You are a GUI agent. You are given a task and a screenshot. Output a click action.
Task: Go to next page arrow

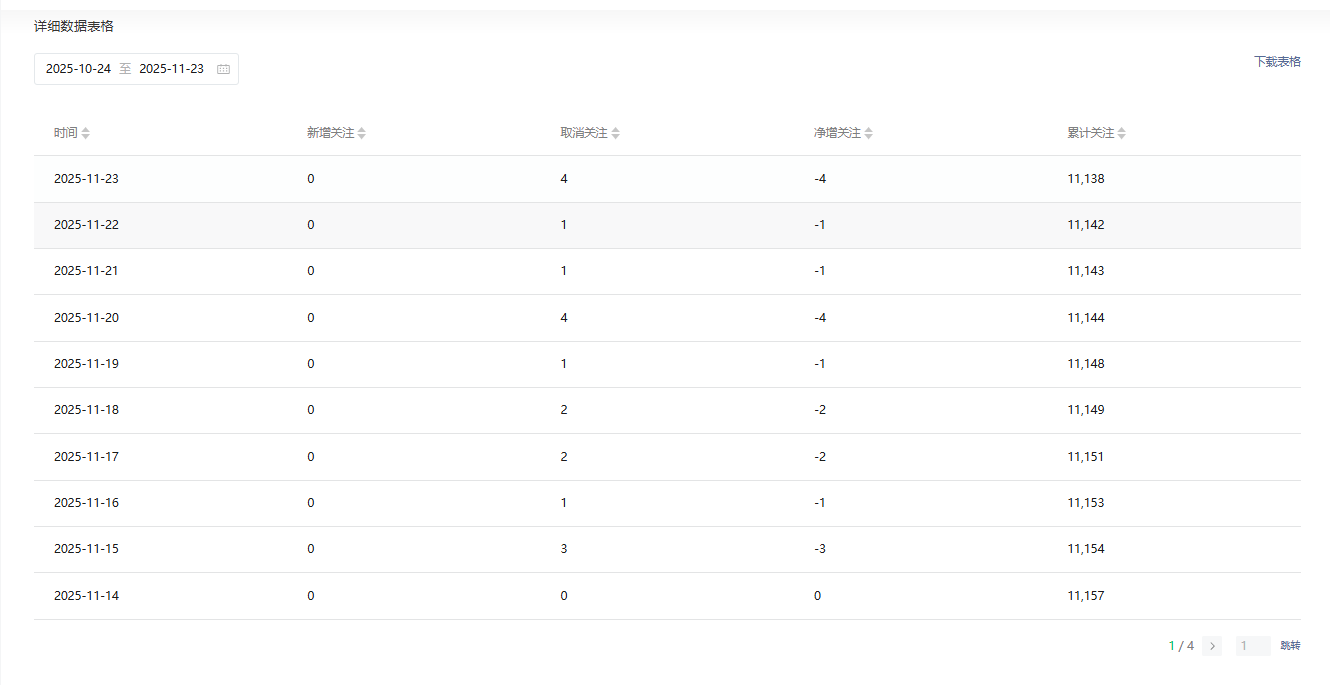1212,646
